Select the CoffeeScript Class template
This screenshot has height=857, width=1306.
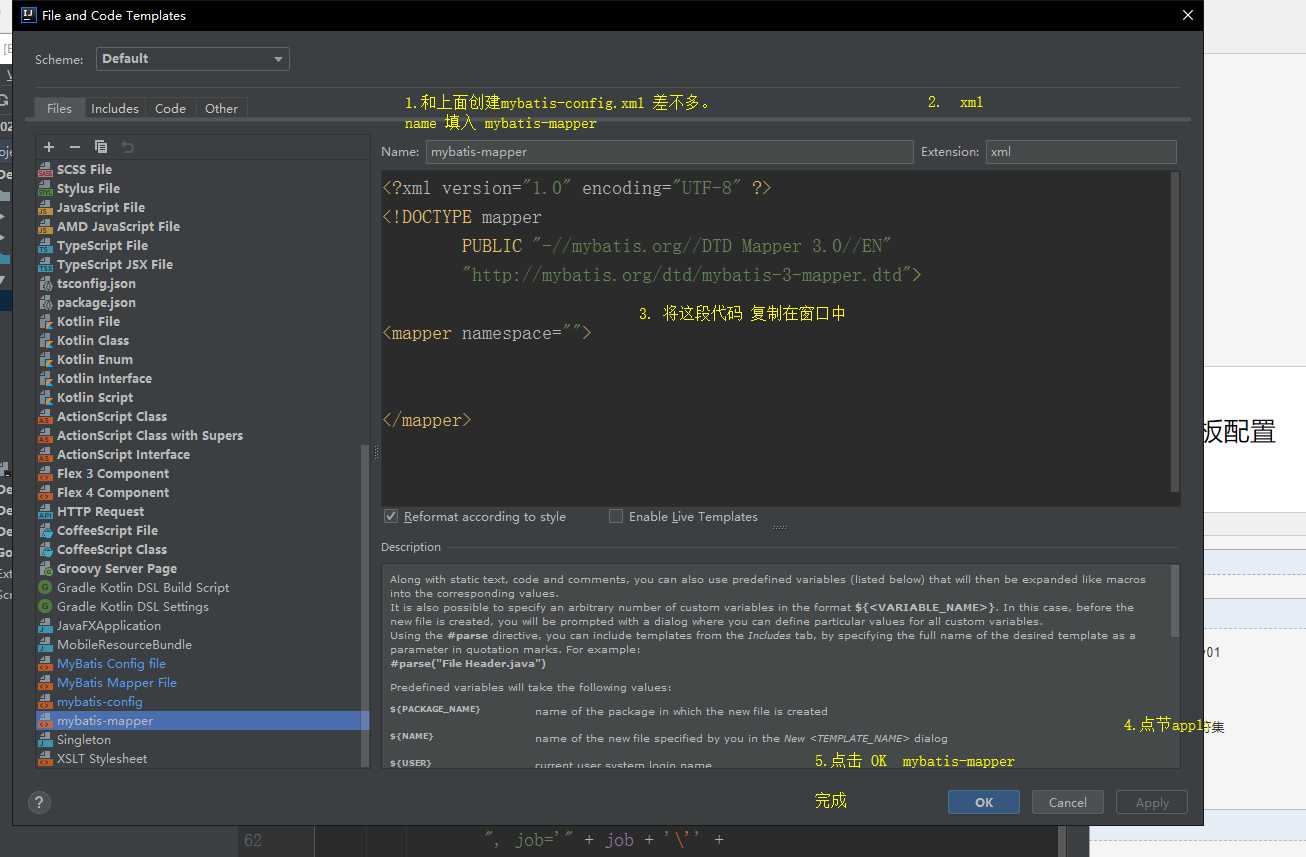pos(203,550)
